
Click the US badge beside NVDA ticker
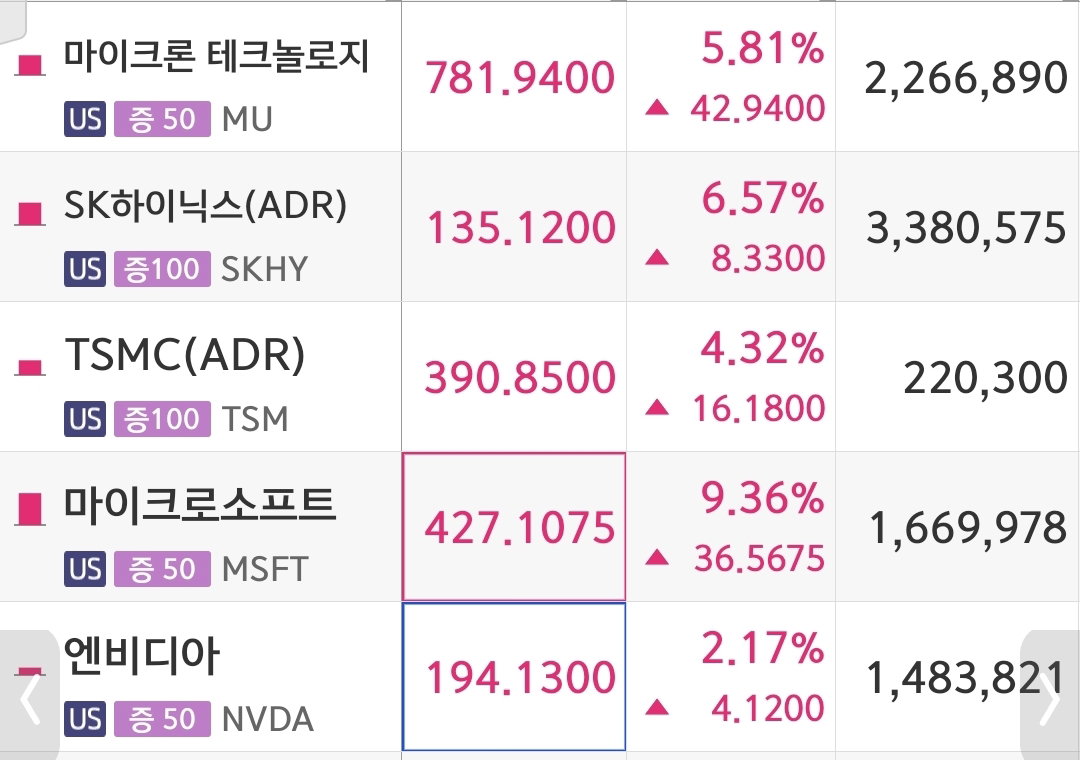point(85,719)
